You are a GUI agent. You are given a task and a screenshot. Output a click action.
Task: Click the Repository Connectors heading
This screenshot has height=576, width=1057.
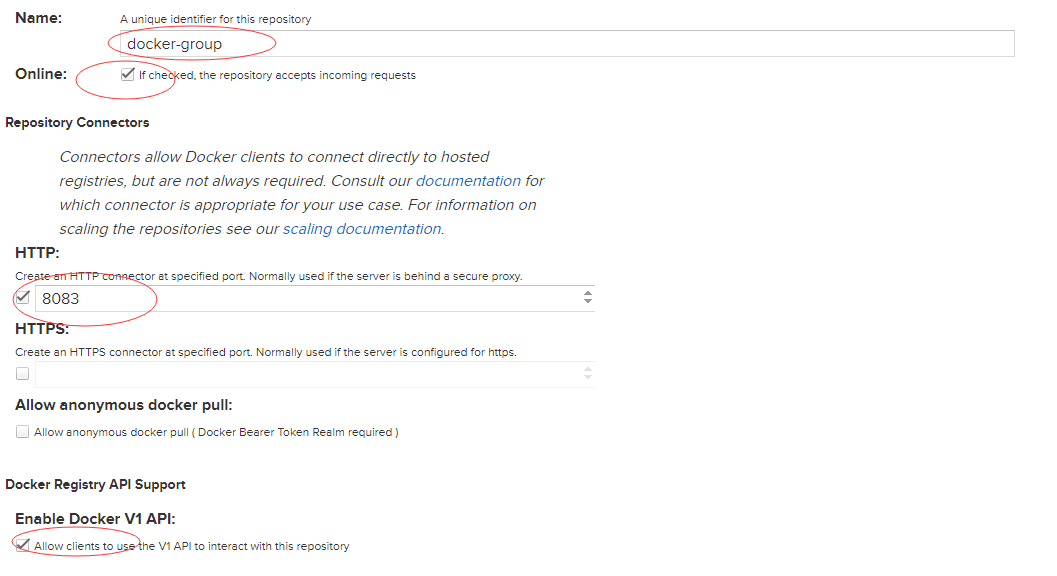77,122
